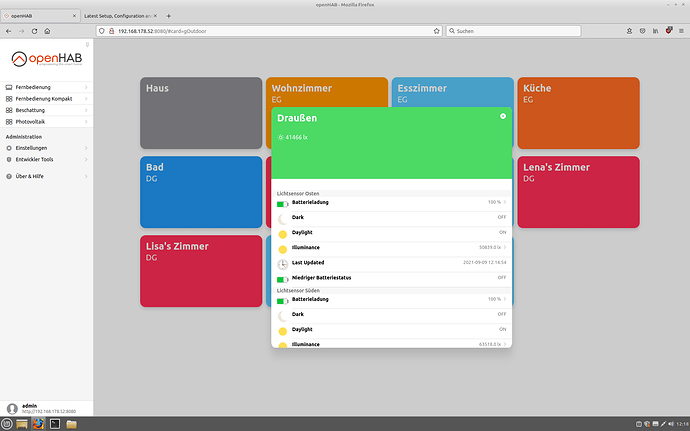Reload the page with the refresh icon
Viewport: 690px width, 431px height.
pyautogui.click(x=34, y=31)
